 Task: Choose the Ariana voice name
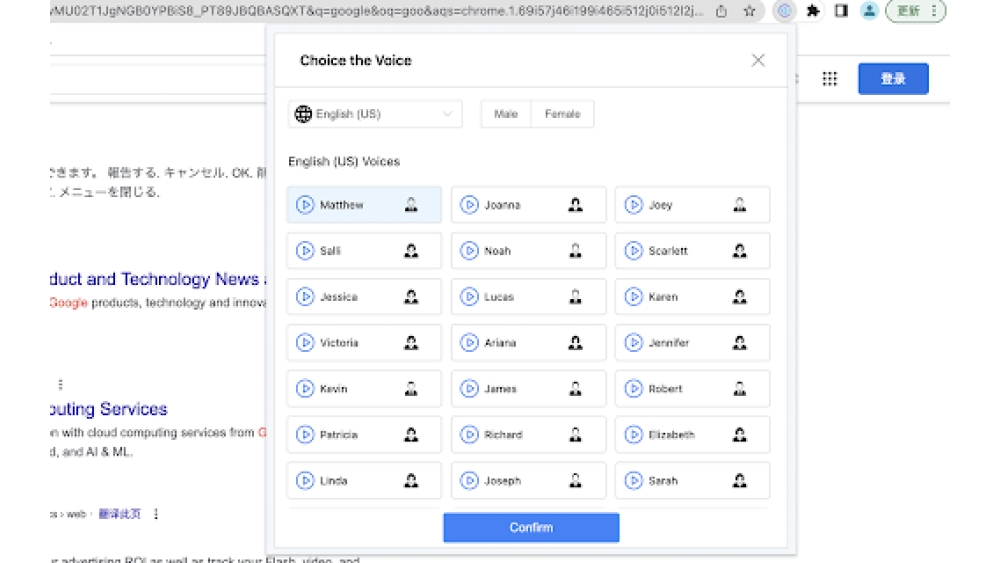tap(500, 342)
